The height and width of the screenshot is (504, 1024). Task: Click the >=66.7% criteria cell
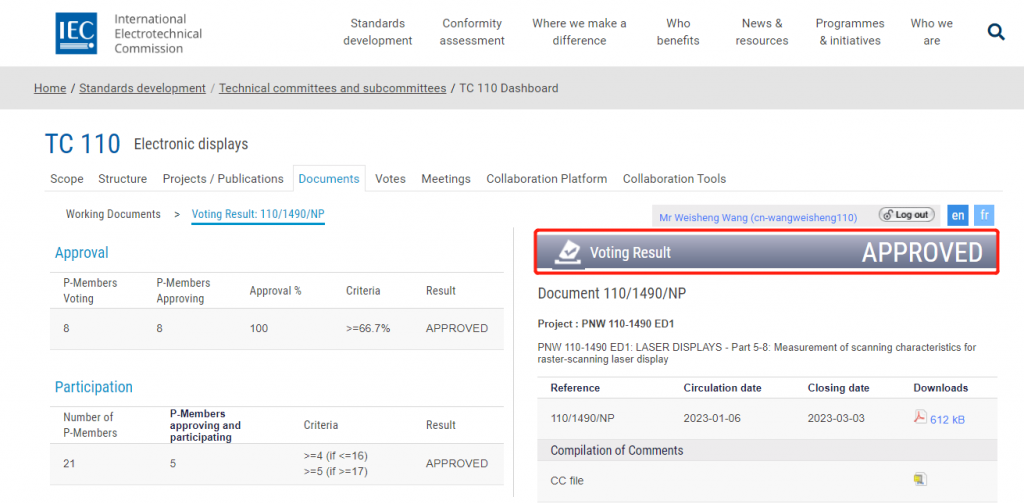point(368,328)
